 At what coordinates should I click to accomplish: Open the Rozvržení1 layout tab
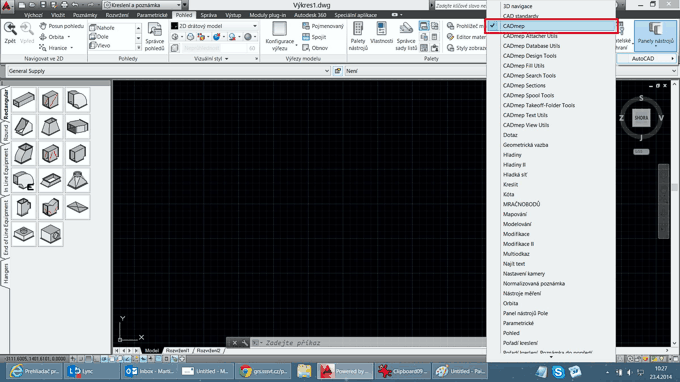tap(177, 350)
